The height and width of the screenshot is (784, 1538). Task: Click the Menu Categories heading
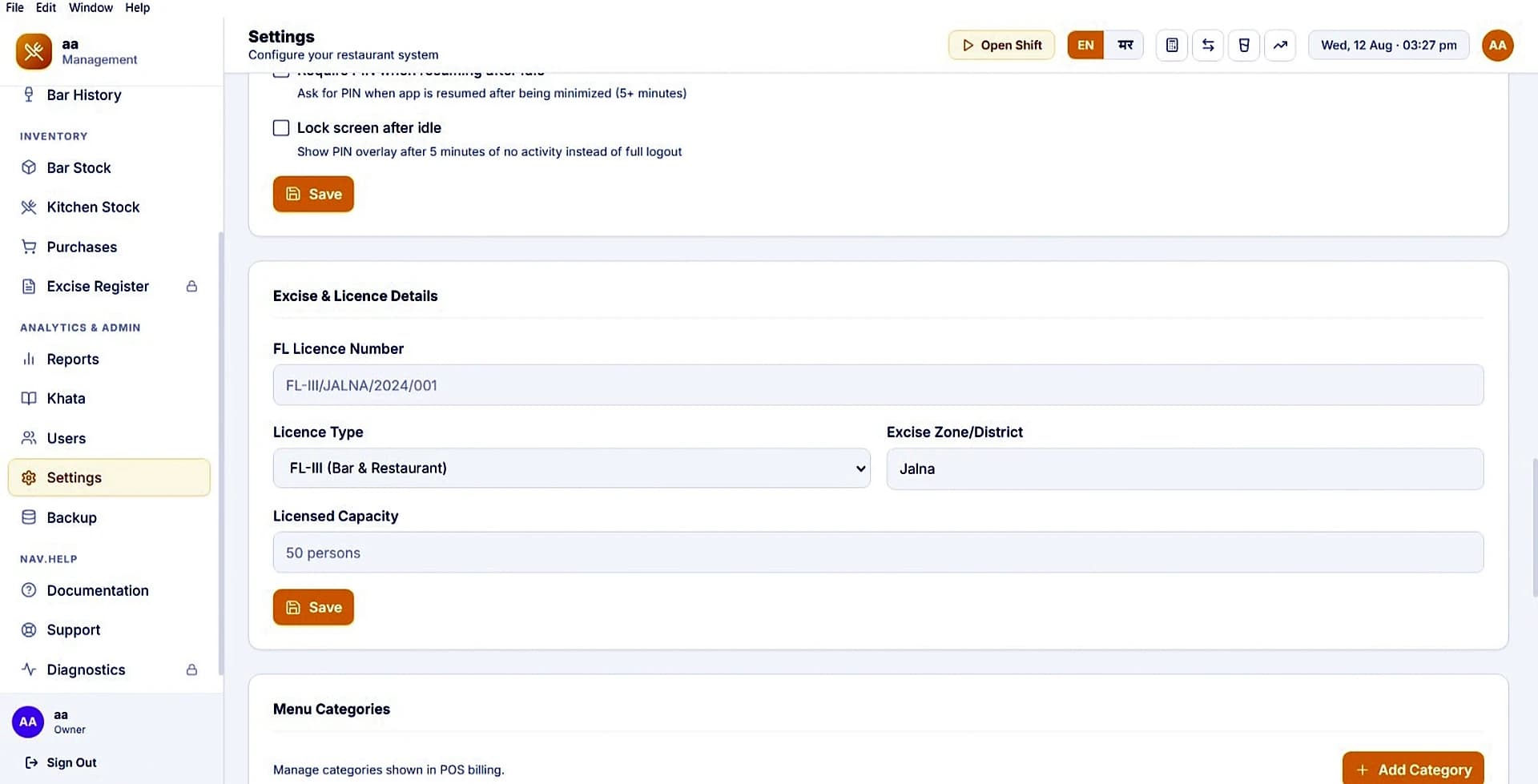click(x=332, y=709)
